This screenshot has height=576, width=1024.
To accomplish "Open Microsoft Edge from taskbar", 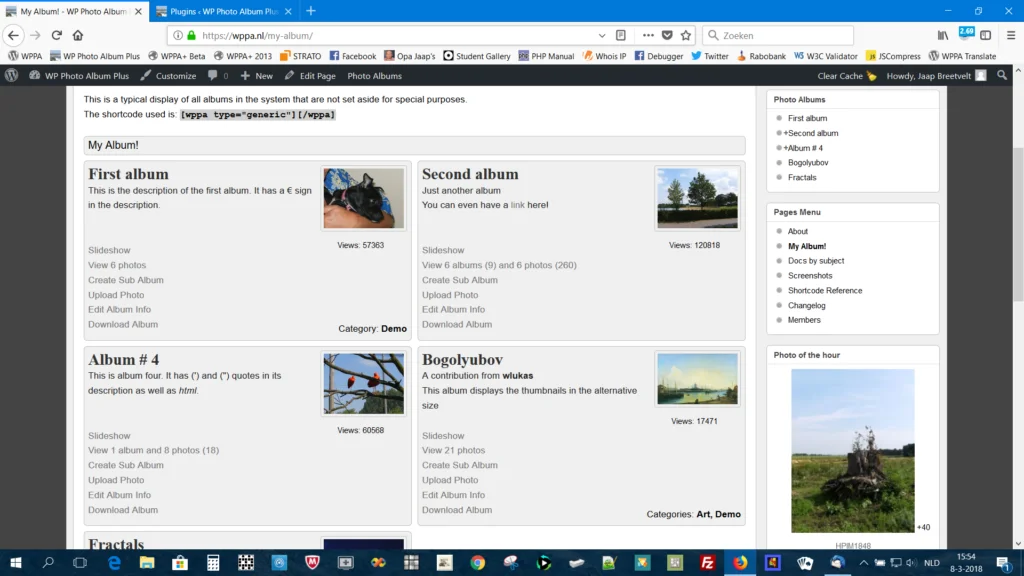I will tap(114, 562).
